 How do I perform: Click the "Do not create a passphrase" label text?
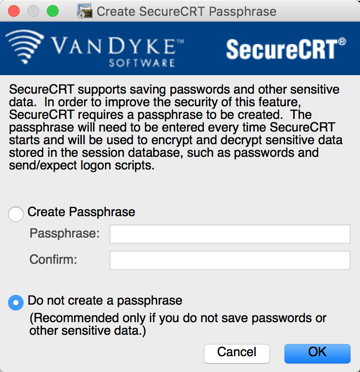[x=105, y=301]
